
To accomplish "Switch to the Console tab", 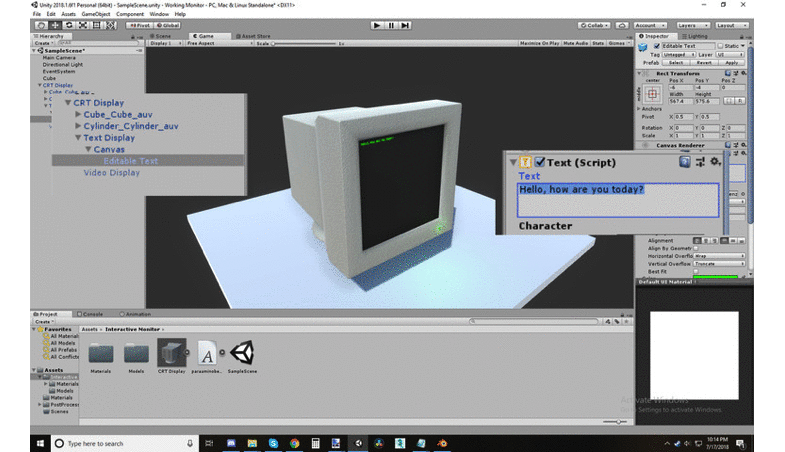I will (90, 314).
